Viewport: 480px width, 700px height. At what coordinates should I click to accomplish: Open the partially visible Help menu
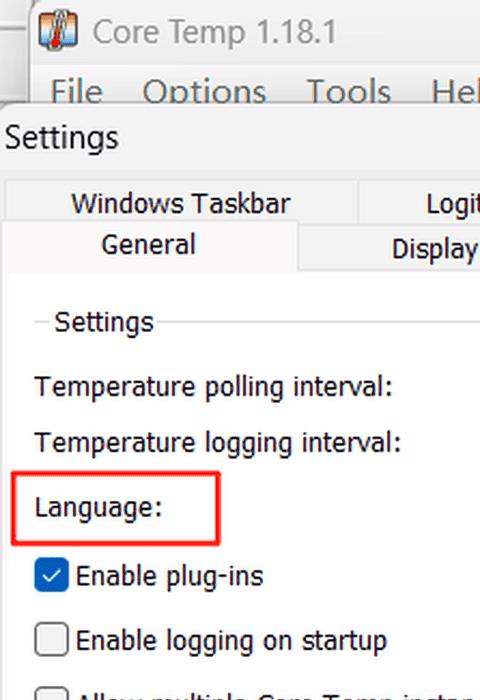tap(455, 91)
